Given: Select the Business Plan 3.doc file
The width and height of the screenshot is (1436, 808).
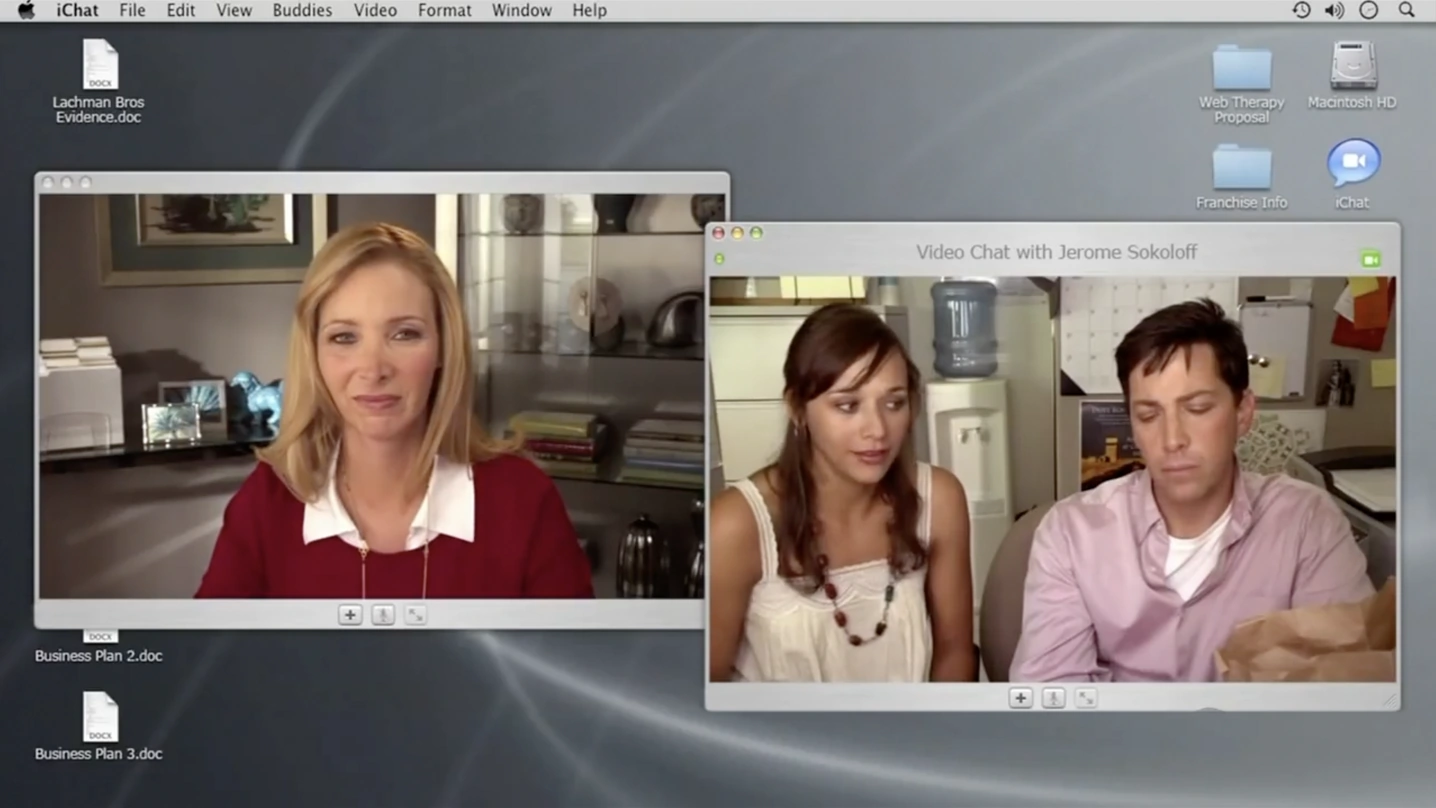Looking at the screenshot, I should pos(99,726).
